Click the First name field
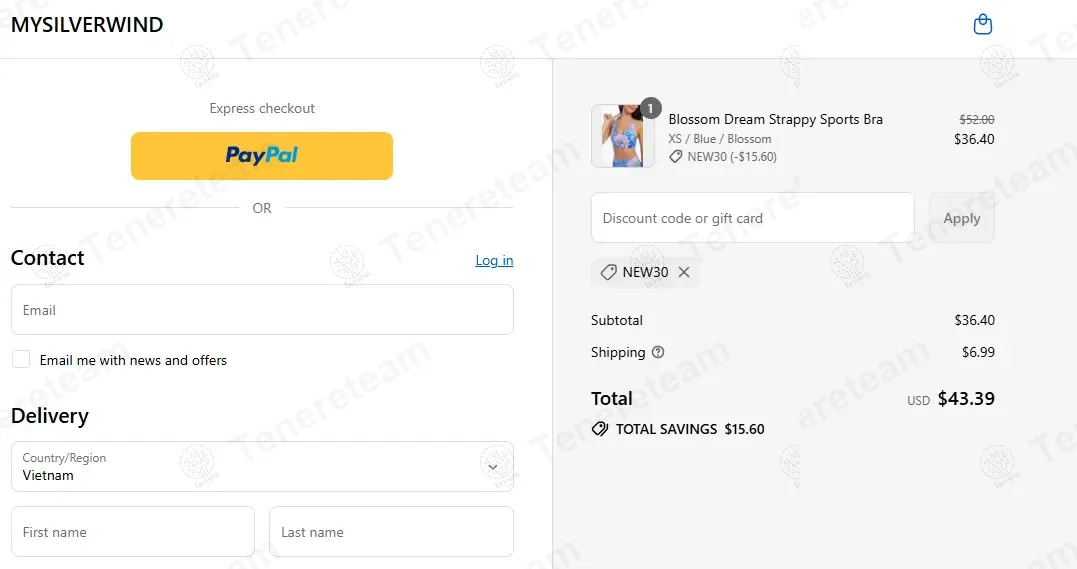1077x569 pixels. click(x=133, y=532)
